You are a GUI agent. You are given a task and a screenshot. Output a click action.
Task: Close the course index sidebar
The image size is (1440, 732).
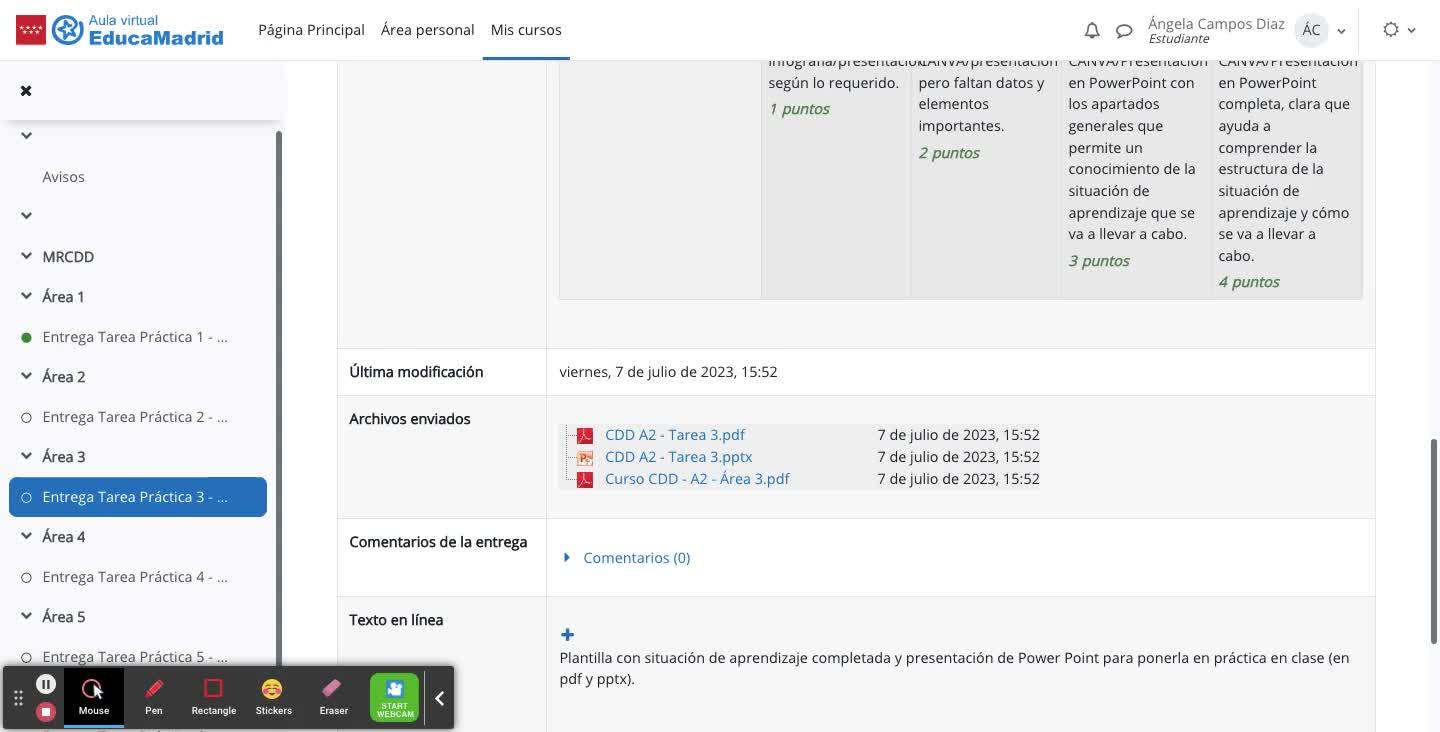[x=26, y=91]
